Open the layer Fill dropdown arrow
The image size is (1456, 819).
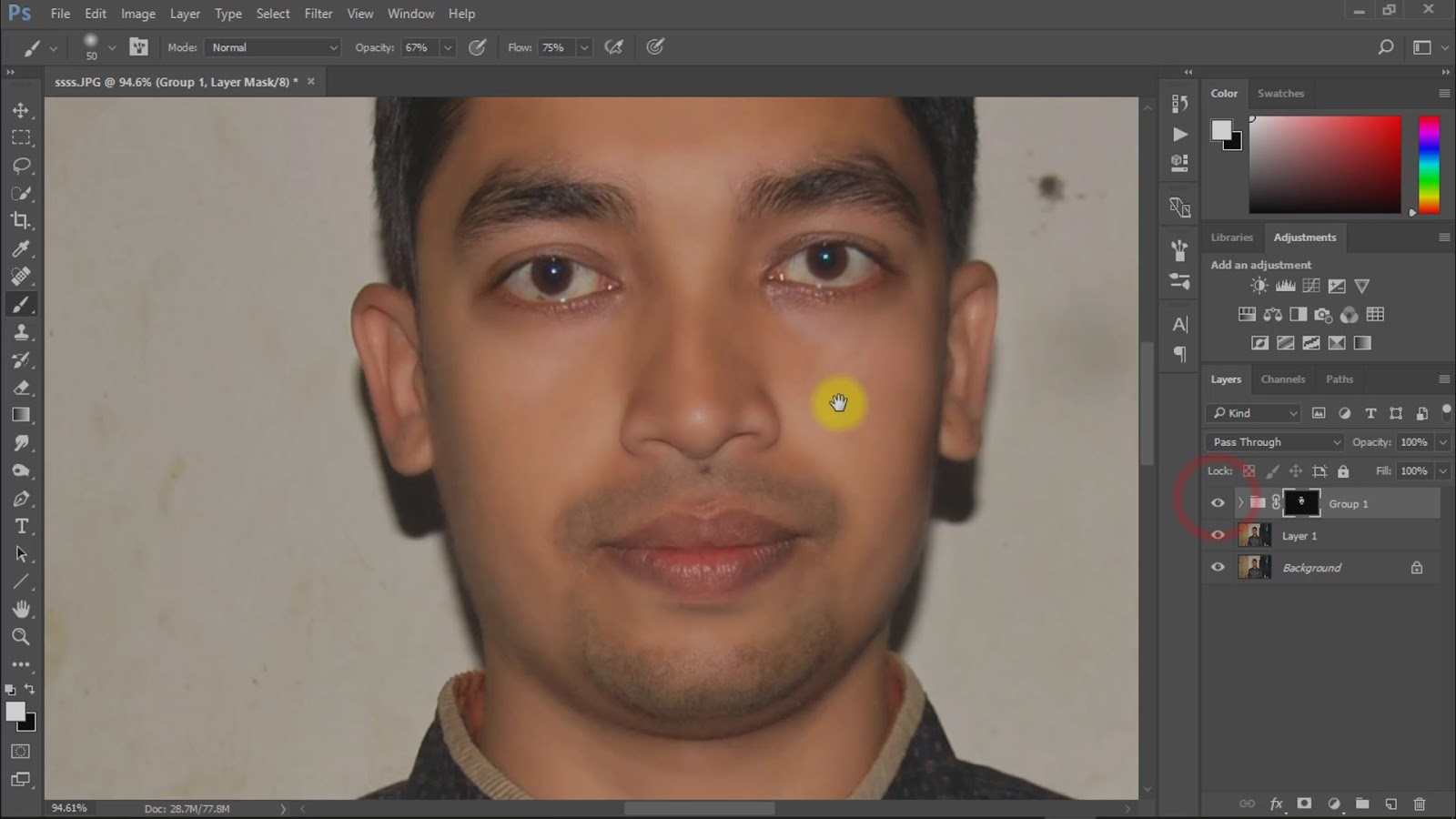(1442, 471)
